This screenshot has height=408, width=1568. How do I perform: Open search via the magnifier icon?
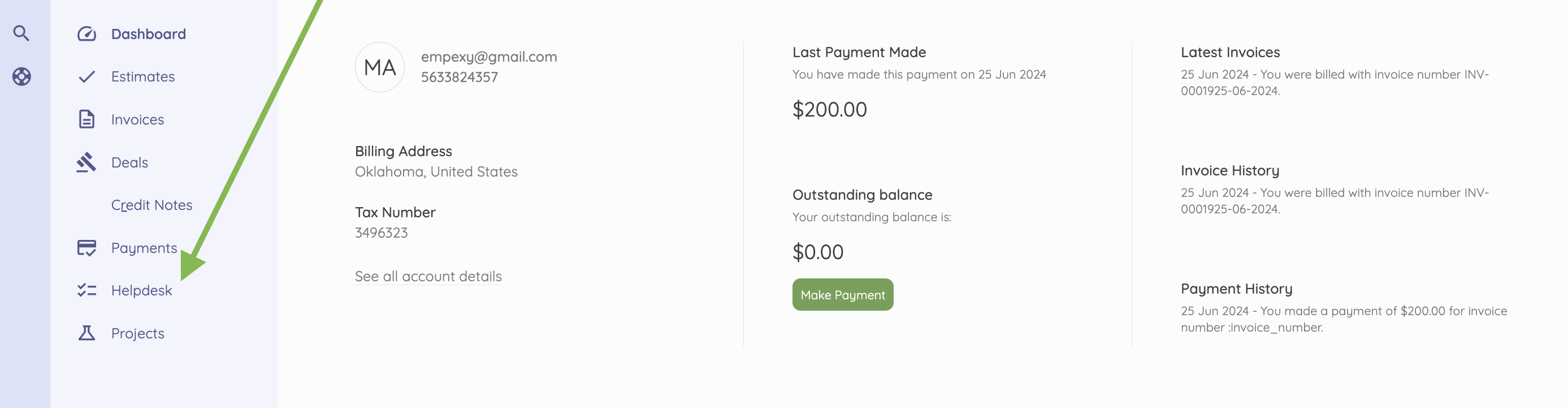click(x=21, y=33)
